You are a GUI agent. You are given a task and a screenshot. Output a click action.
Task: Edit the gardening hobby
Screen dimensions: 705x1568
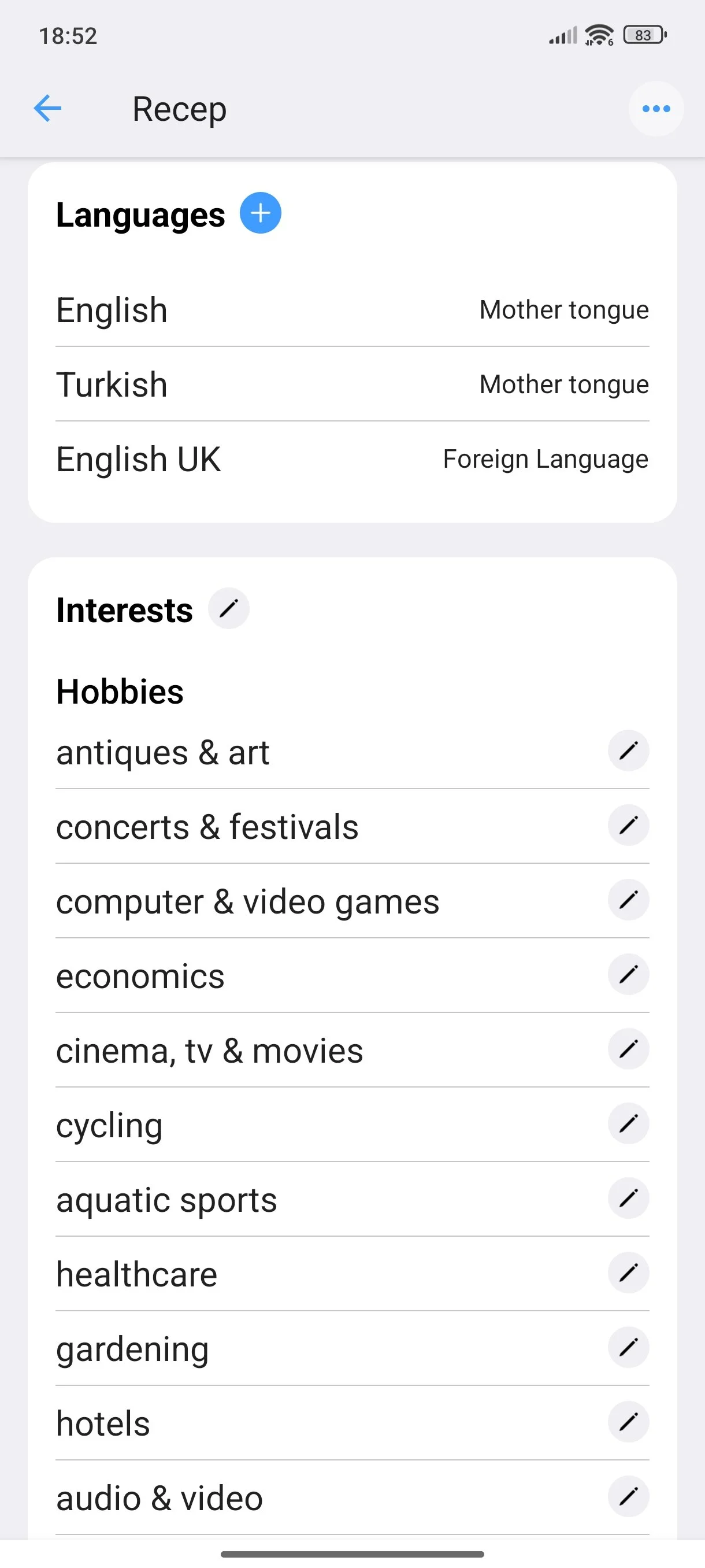click(x=628, y=1347)
